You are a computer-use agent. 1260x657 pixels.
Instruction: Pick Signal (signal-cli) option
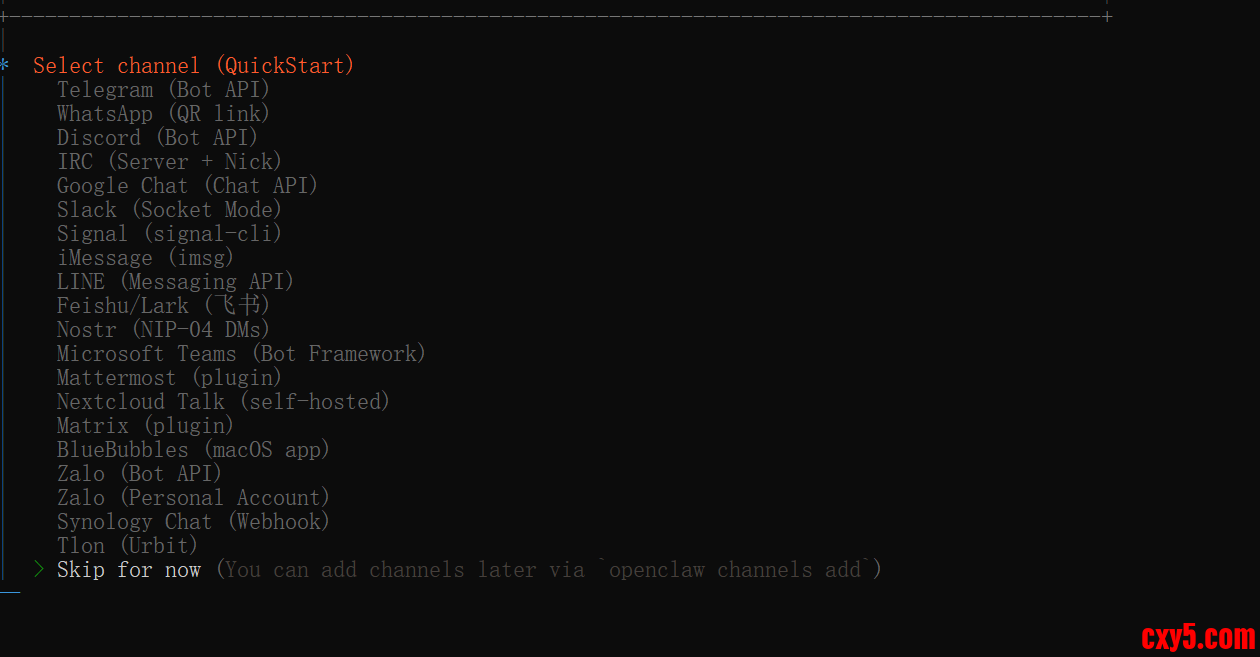(x=169, y=234)
